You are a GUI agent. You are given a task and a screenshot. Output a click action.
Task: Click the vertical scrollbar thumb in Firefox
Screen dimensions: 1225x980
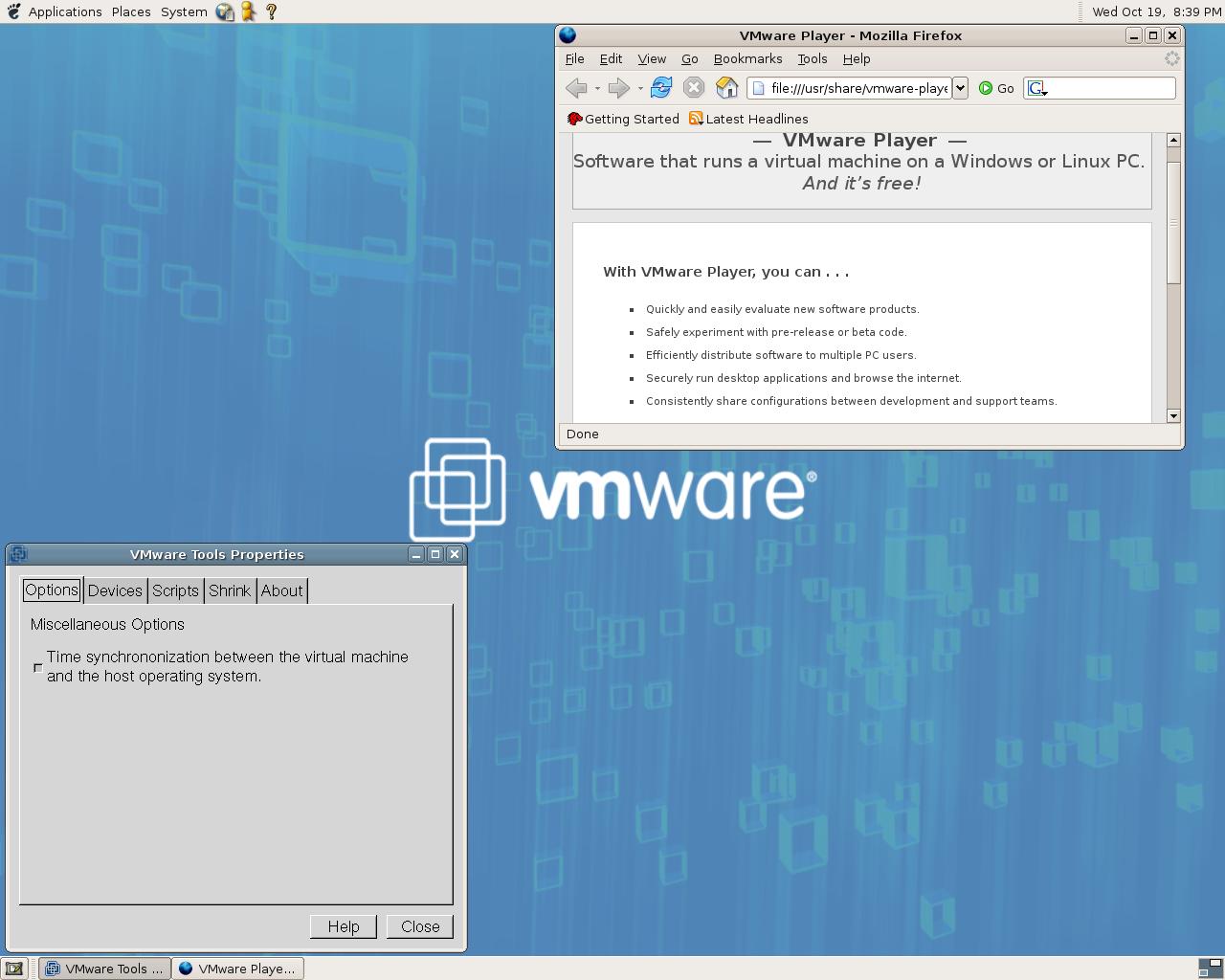tap(1173, 222)
